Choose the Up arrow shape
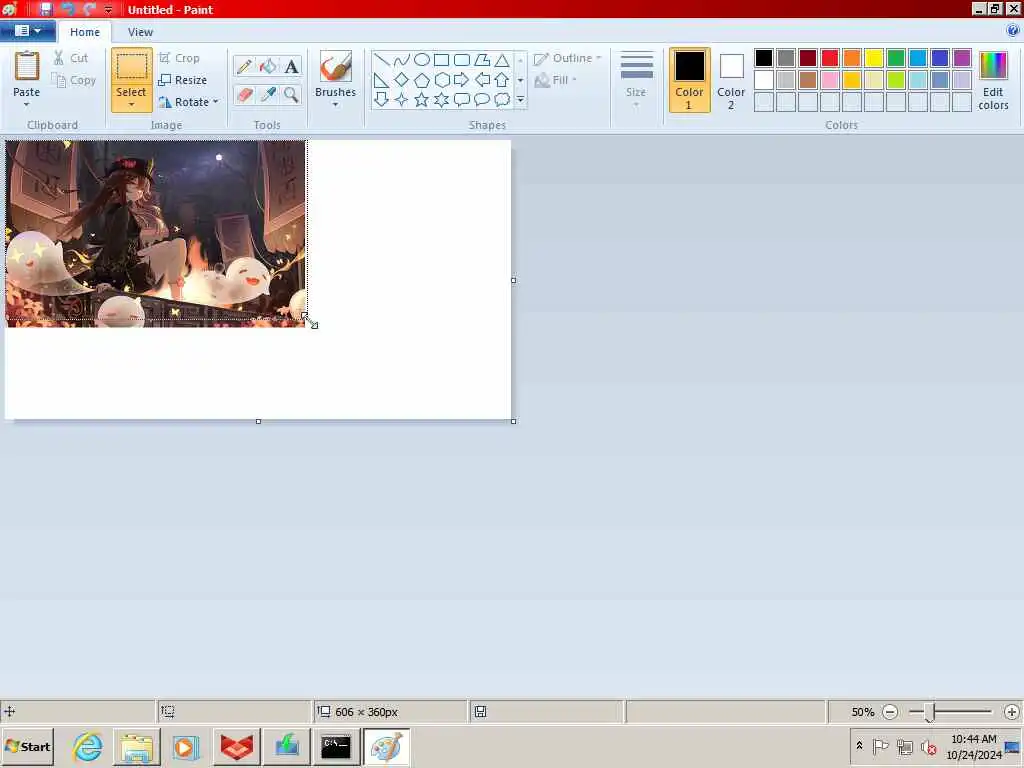The height and width of the screenshot is (768, 1024). [502, 80]
